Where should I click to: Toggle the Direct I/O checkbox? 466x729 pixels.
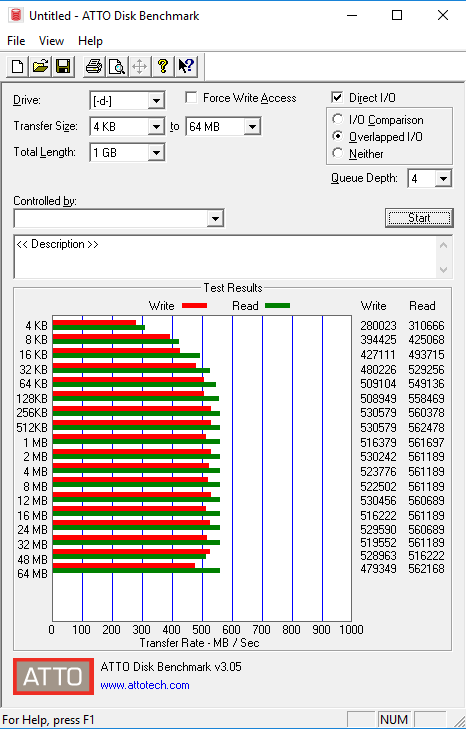(337, 98)
